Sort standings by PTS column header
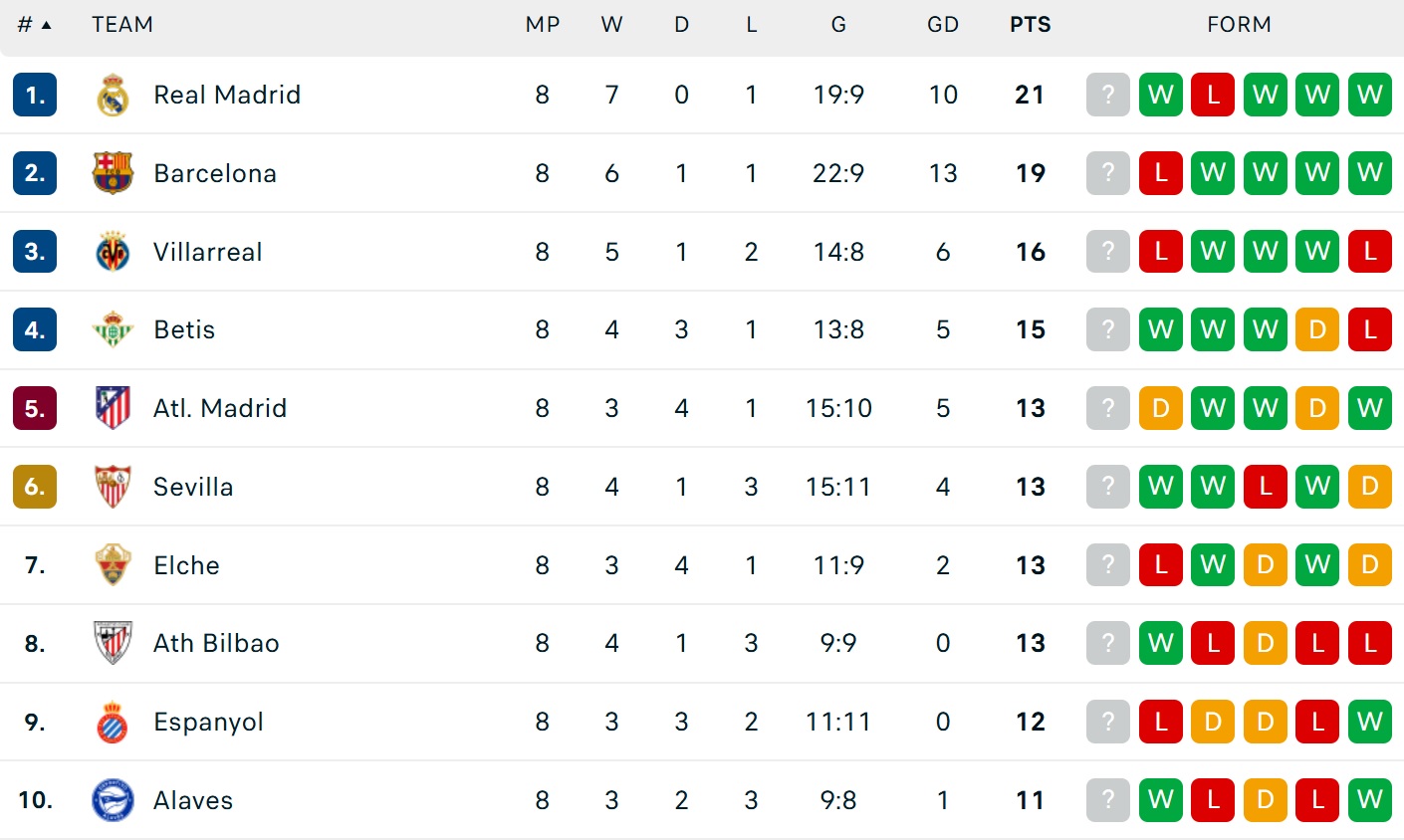 pyautogui.click(x=1030, y=25)
